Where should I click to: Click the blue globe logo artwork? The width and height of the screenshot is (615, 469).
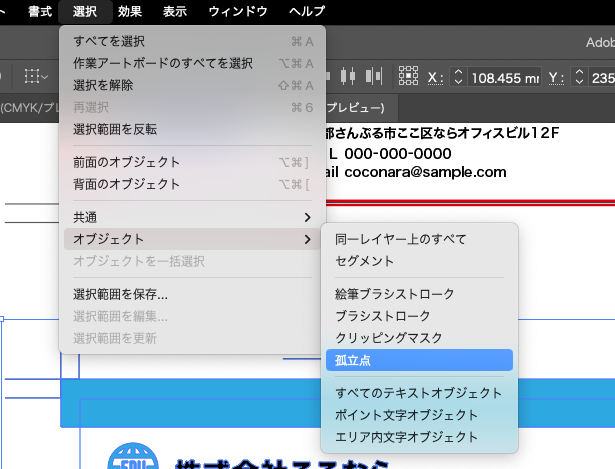[x=133, y=457]
